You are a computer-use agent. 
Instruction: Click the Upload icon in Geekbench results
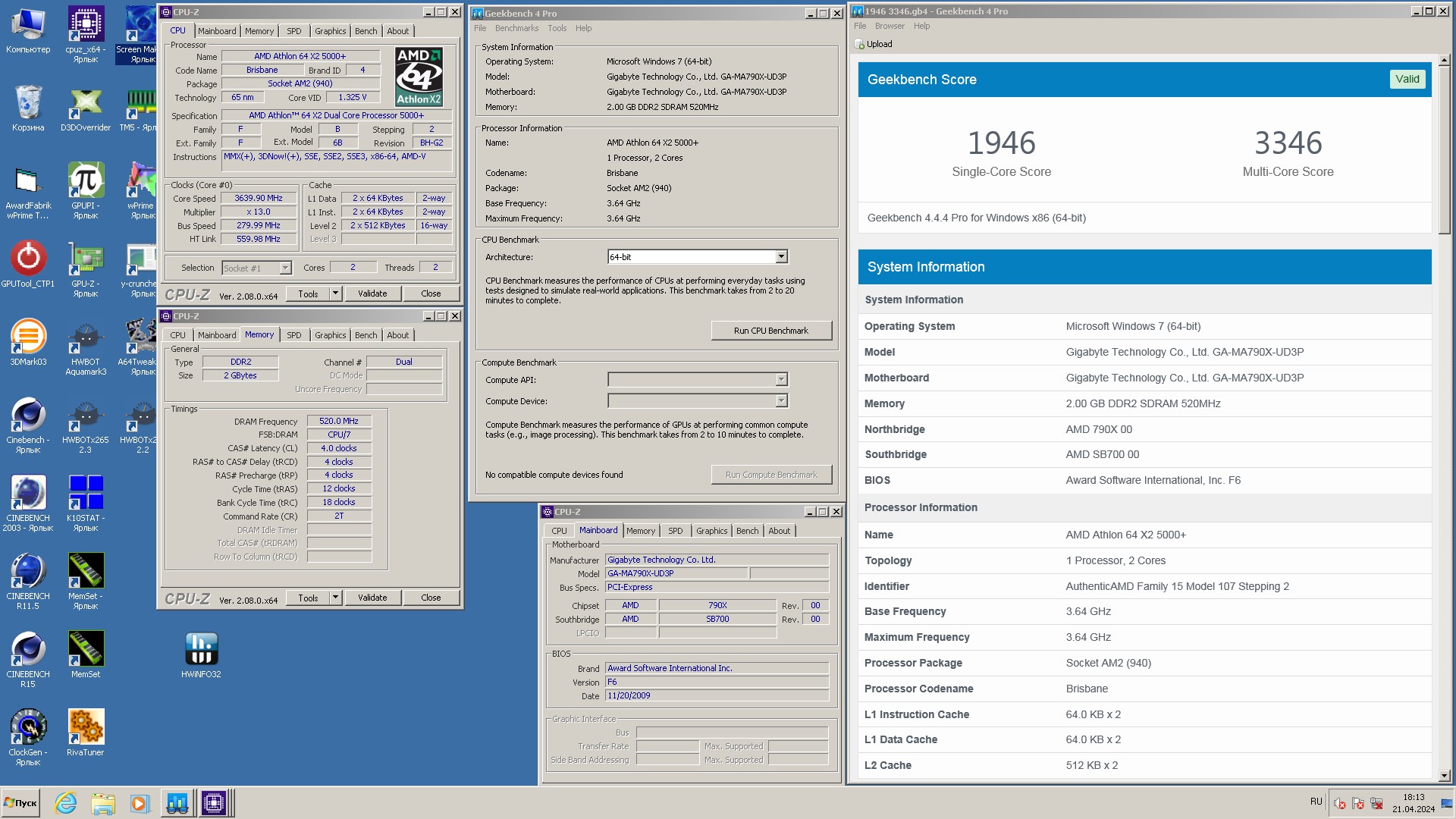point(859,44)
